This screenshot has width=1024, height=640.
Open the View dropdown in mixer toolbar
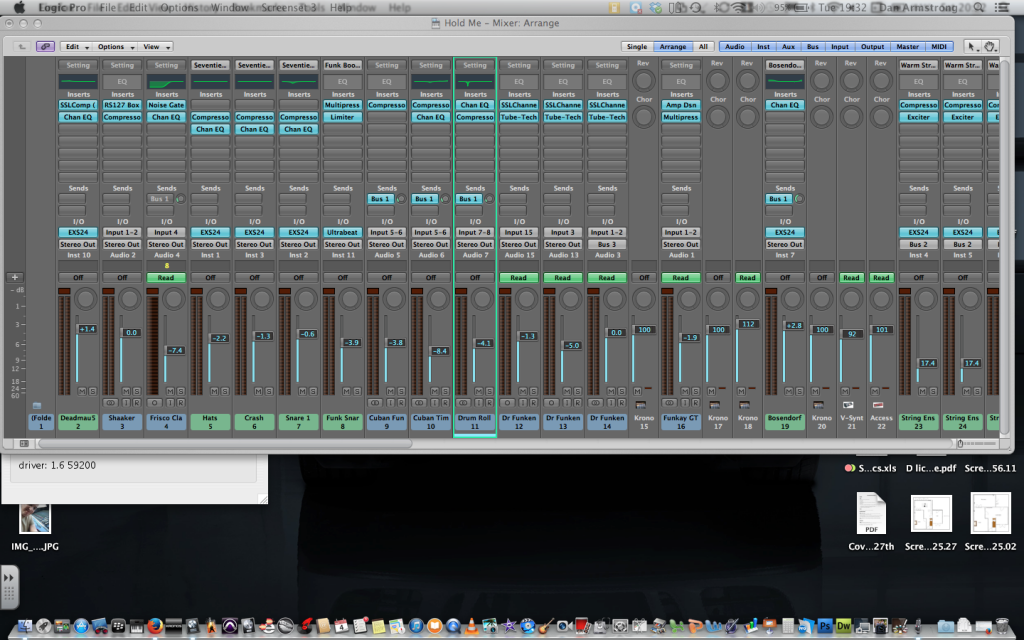pos(156,46)
